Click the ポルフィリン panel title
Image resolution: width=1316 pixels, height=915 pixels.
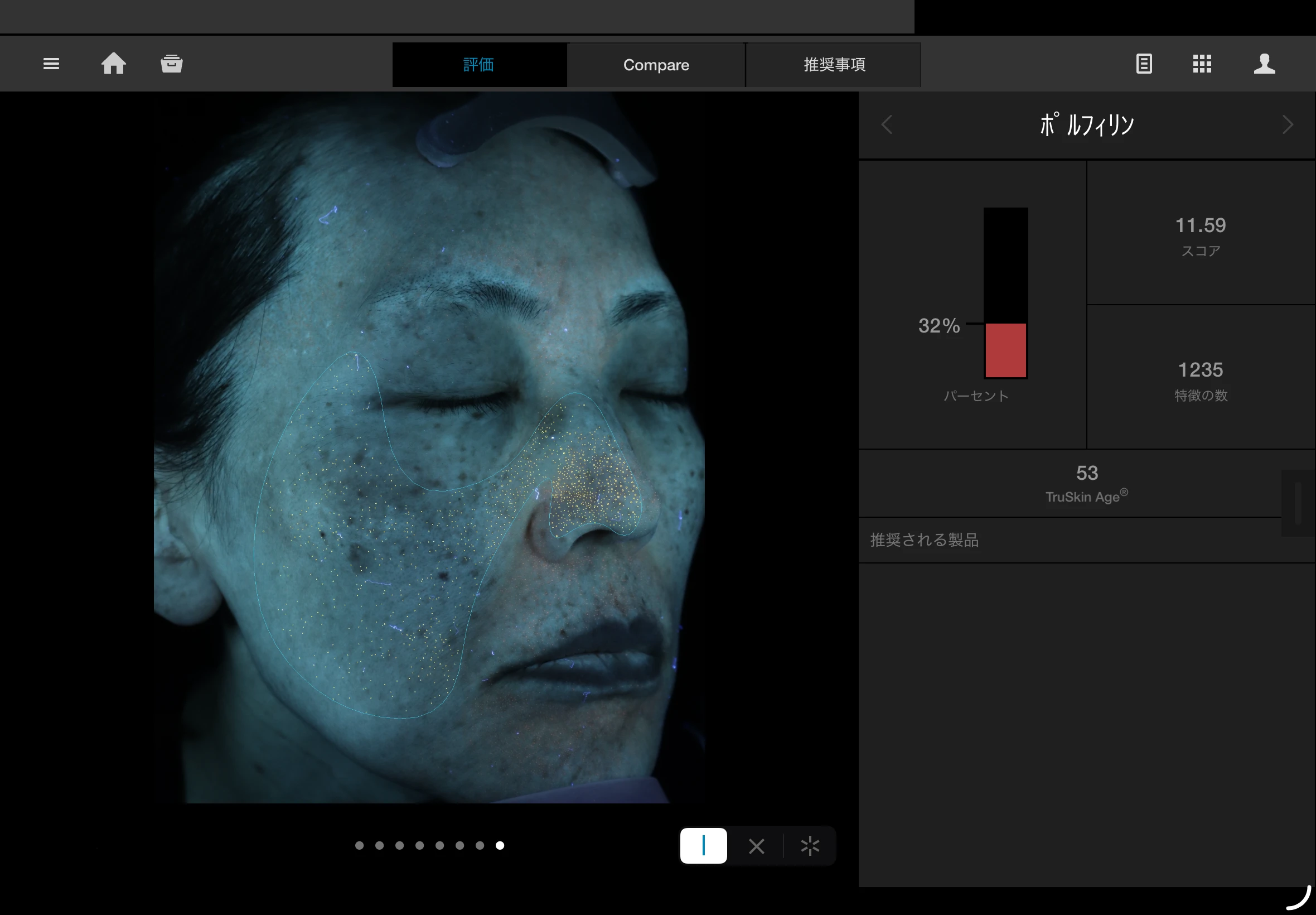tap(1086, 124)
